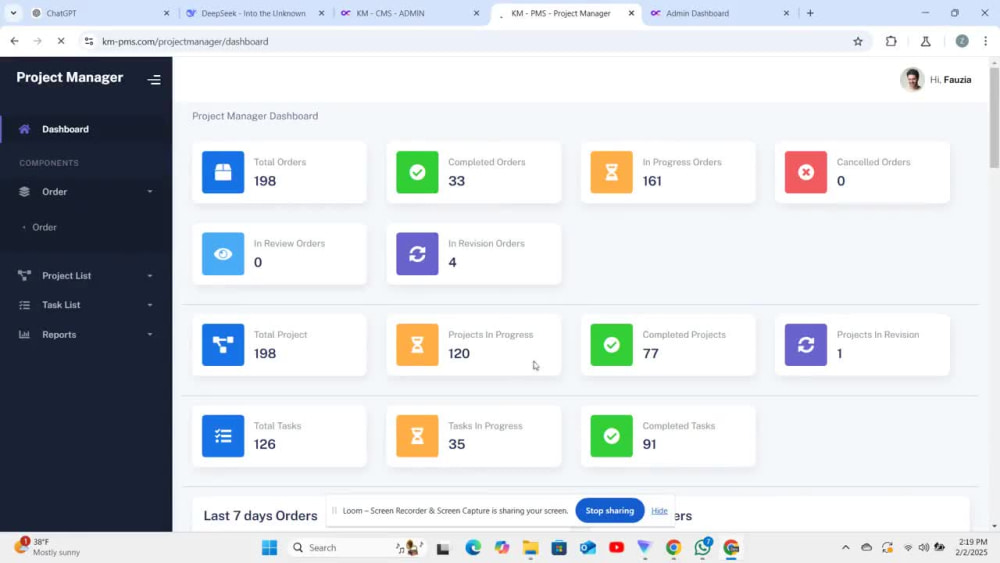Bookmark this page with the star icon

pyautogui.click(x=858, y=41)
